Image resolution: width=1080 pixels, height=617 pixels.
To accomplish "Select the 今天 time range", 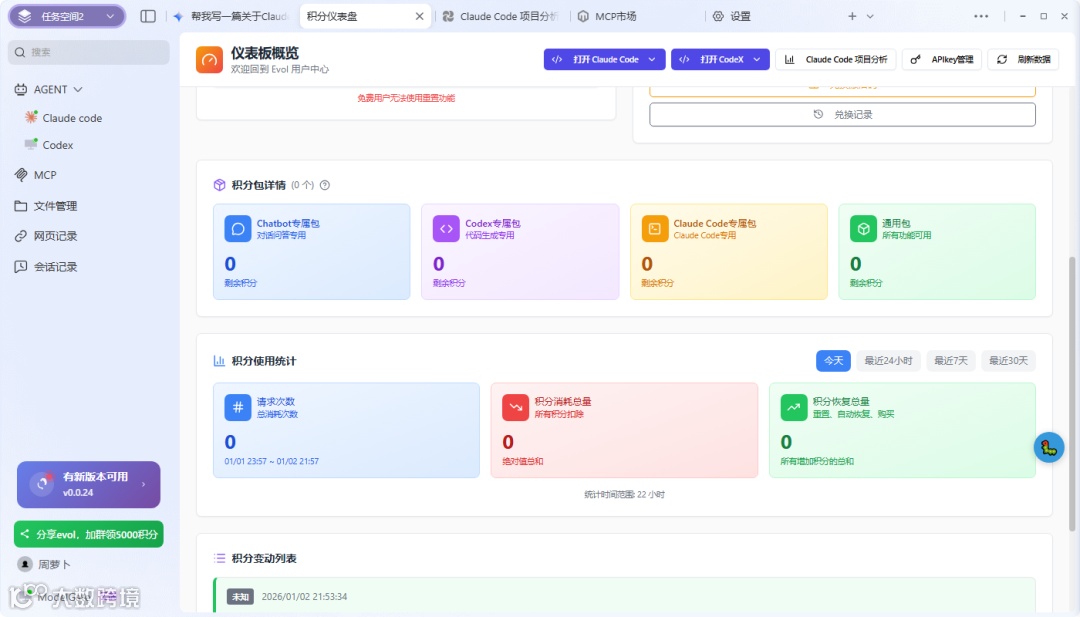I will (833, 360).
